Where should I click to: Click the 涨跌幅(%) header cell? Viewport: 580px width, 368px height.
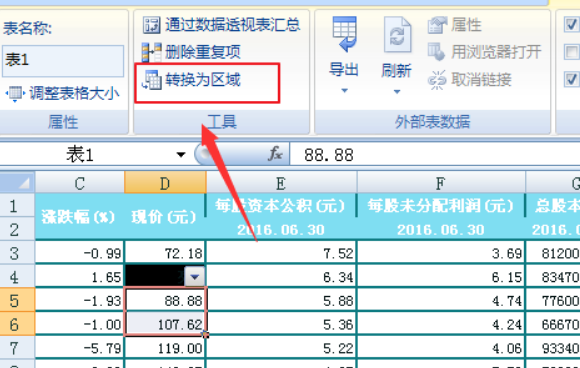pos(80,217)
